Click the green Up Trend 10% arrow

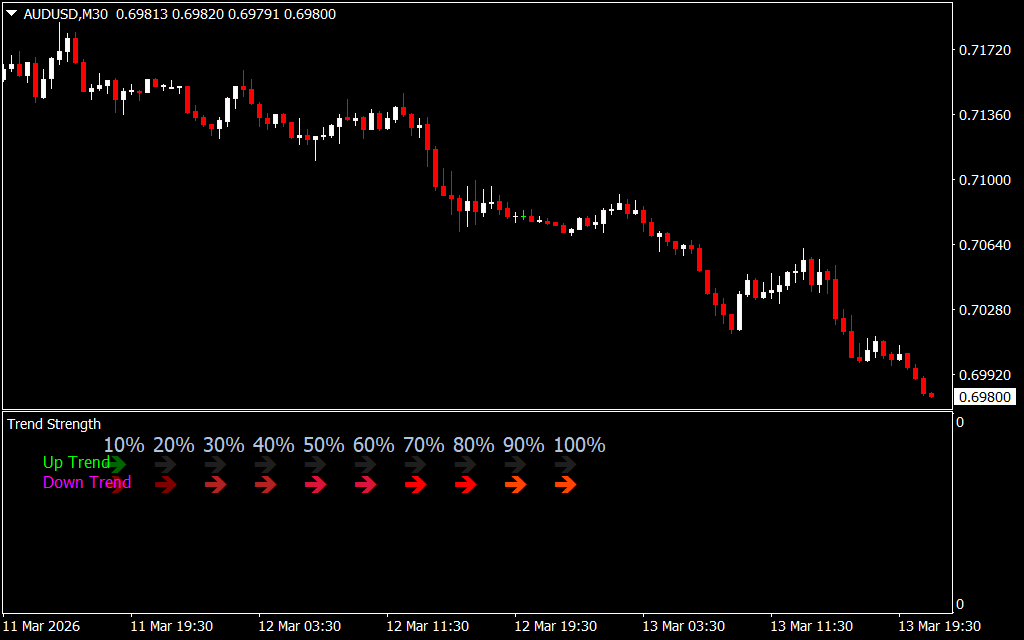click(x=119, y=464)
